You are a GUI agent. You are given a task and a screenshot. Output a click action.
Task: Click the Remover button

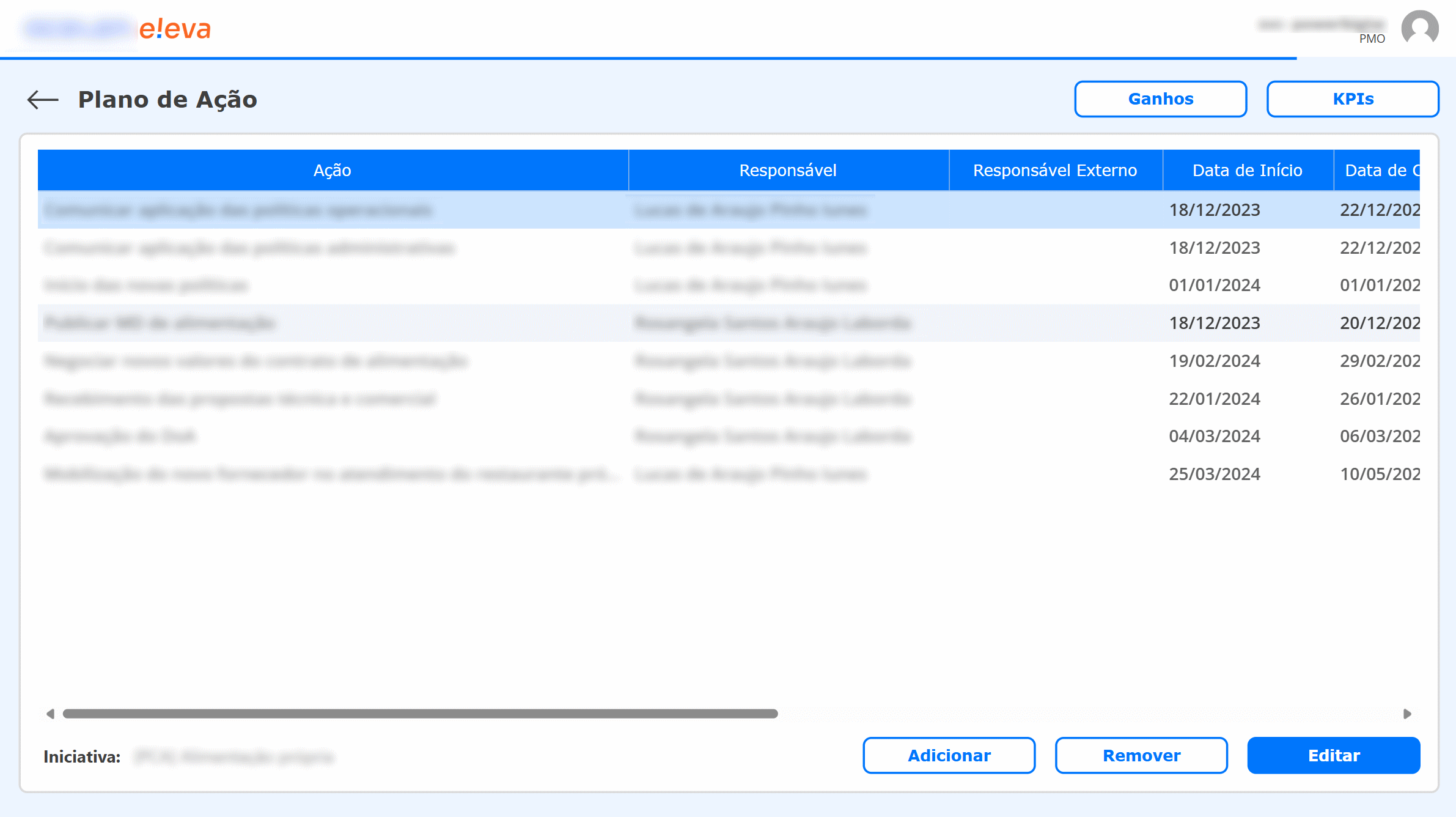(1141, 755)
